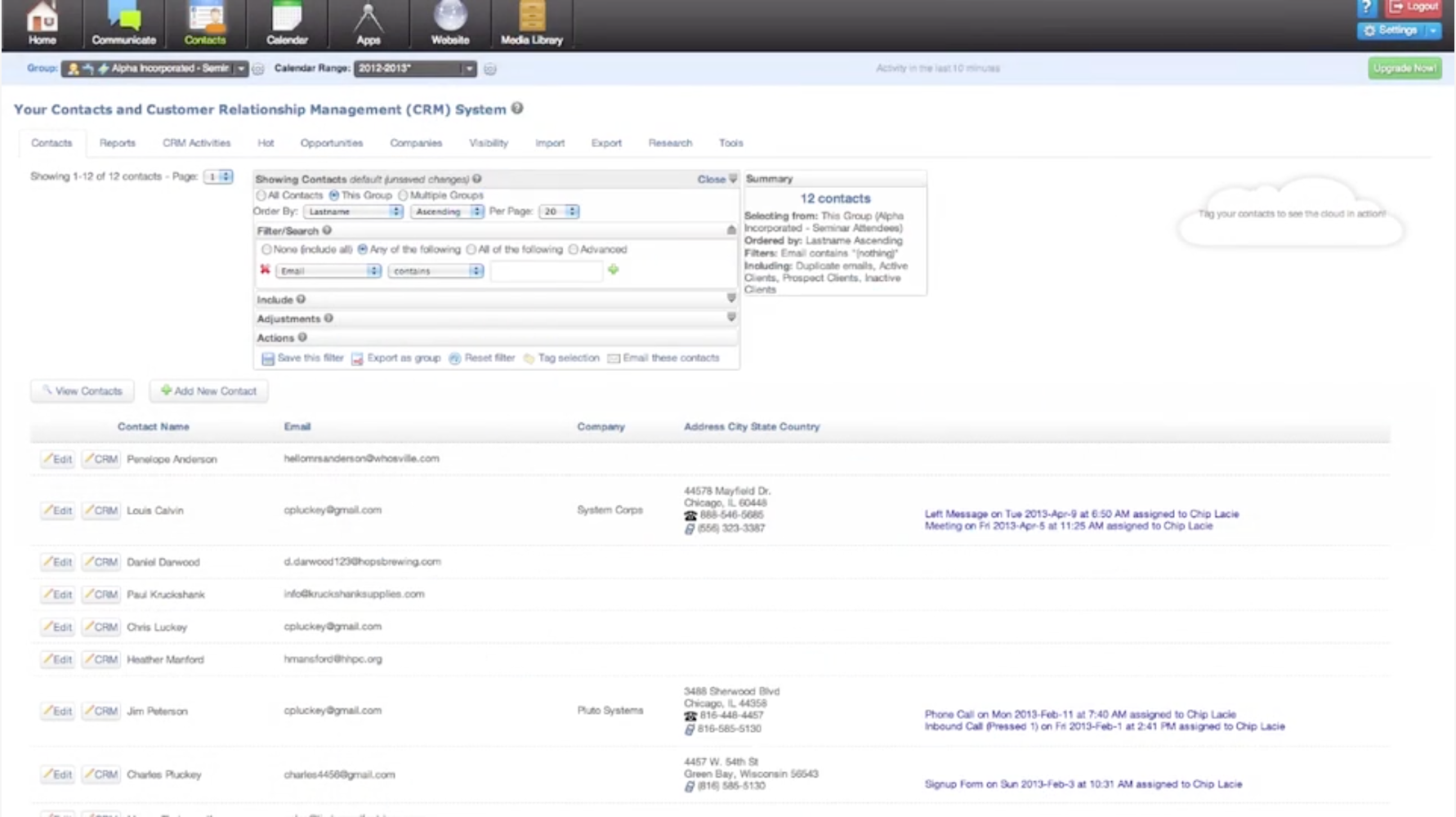Image resolution: width=1456 pixels, height=817 pixels.
Task: Open the Opportunities tab
Action: coord(332,142)
